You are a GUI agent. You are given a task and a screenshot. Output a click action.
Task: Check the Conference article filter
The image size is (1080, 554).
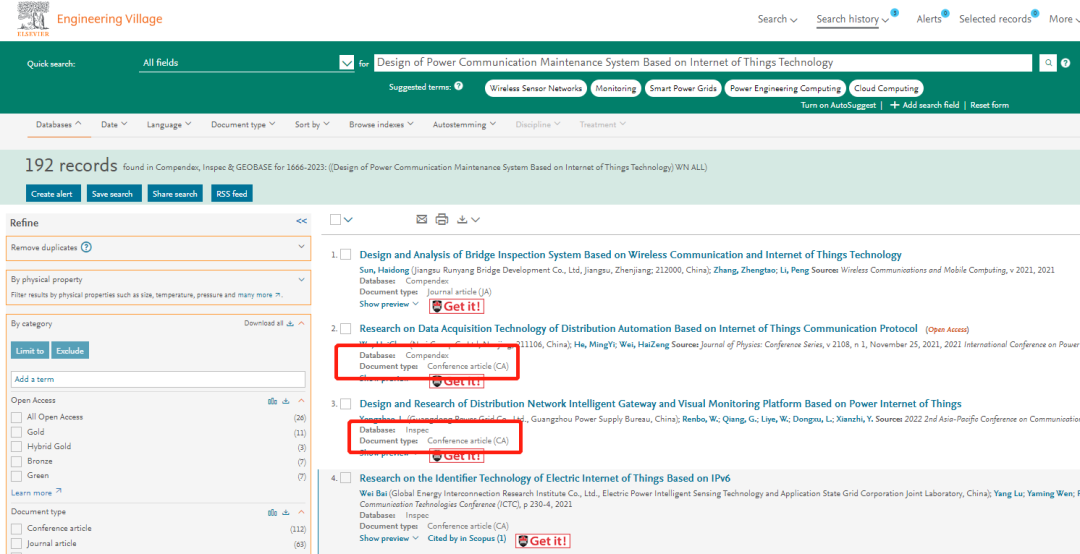[x=17, y=529]
